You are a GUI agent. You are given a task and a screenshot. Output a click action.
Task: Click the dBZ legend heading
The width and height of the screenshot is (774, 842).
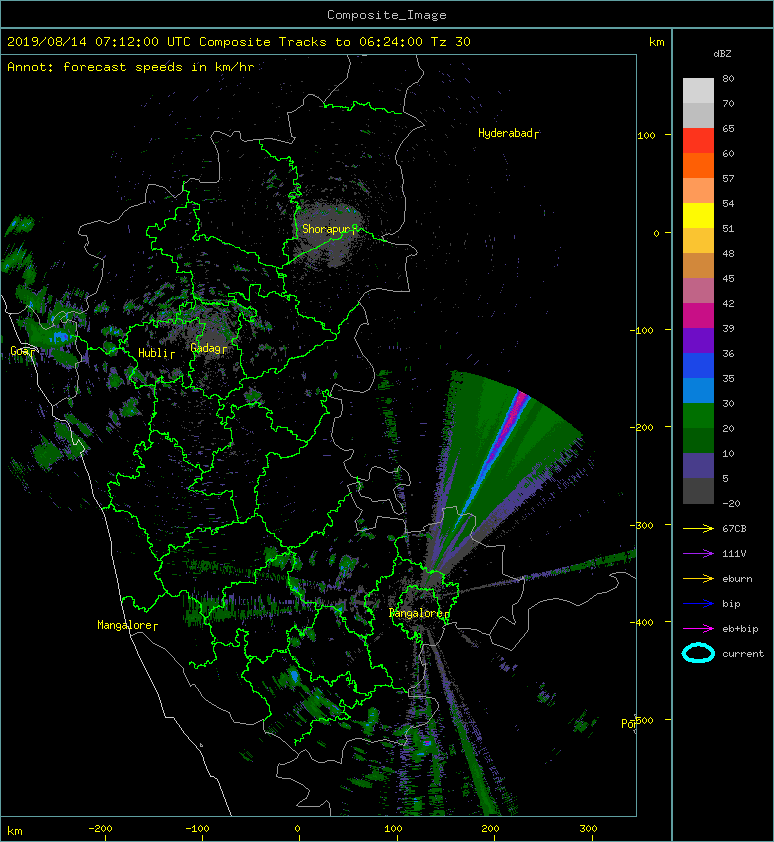click(x=722, y=54)
